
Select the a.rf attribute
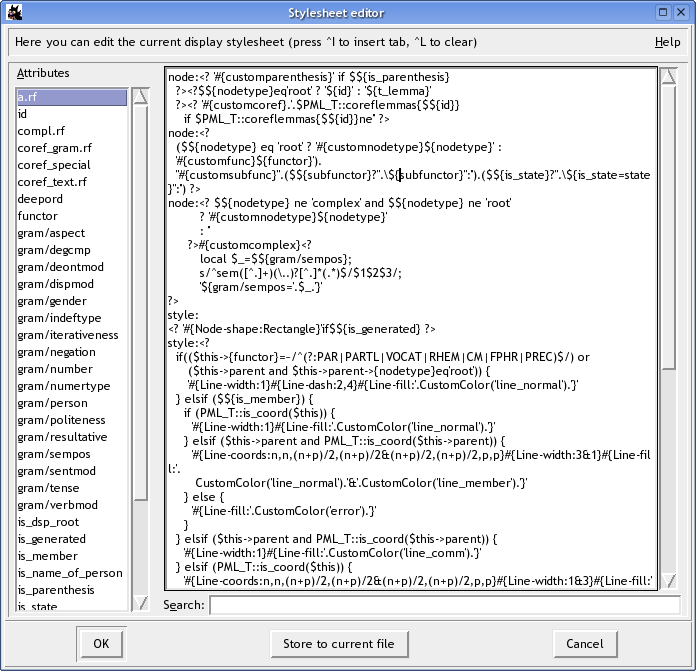coord(72,97)
